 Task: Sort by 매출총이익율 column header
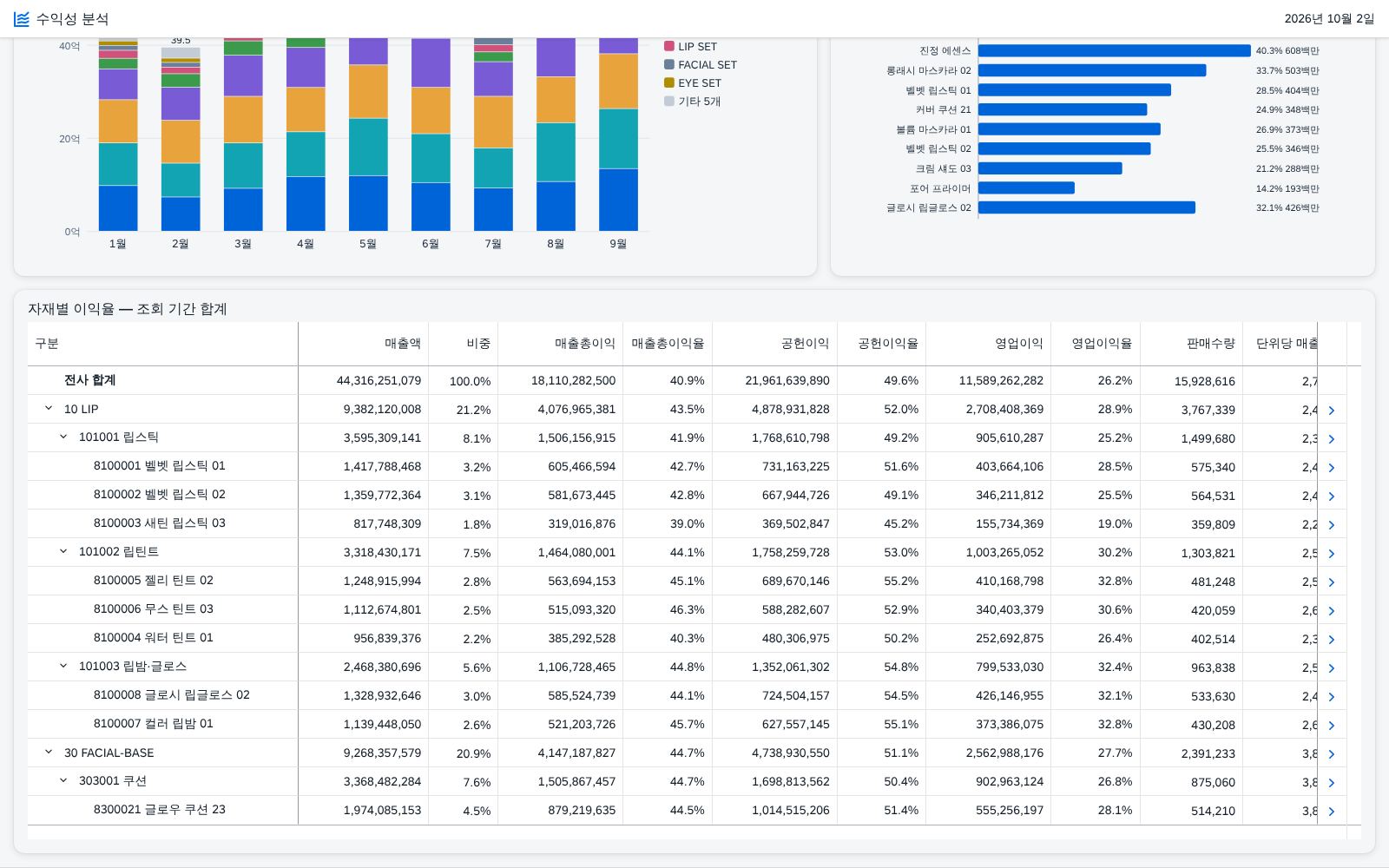pos(668,344)
